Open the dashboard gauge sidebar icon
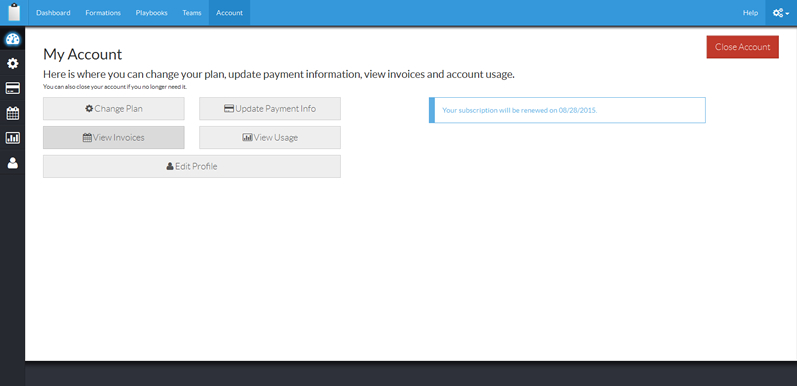Viewport: 797px width, 386px height. pyautogui.click(x=13, y=39)
